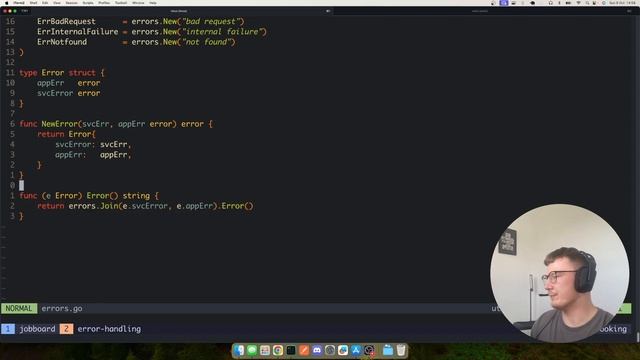Click the NewError function name
Screen dimensions: 640x360
60,124
